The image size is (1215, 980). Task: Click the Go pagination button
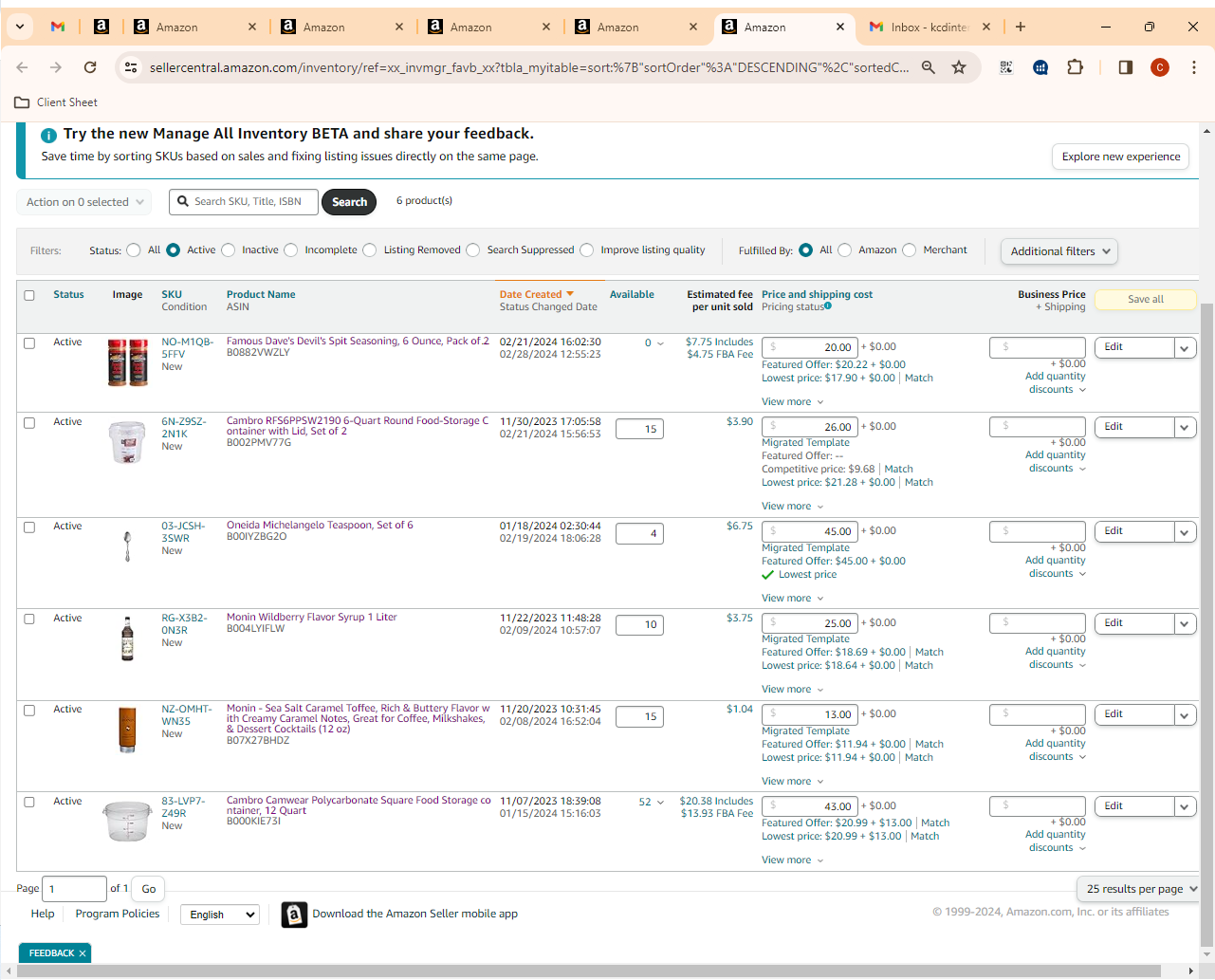click(x=149, y=889)
